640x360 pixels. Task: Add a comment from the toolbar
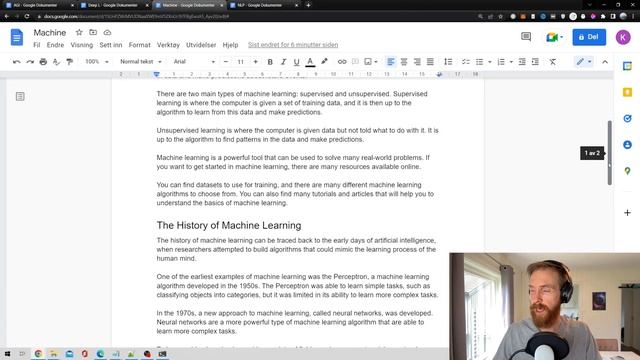pyautogui.click(x=355, y=62)
